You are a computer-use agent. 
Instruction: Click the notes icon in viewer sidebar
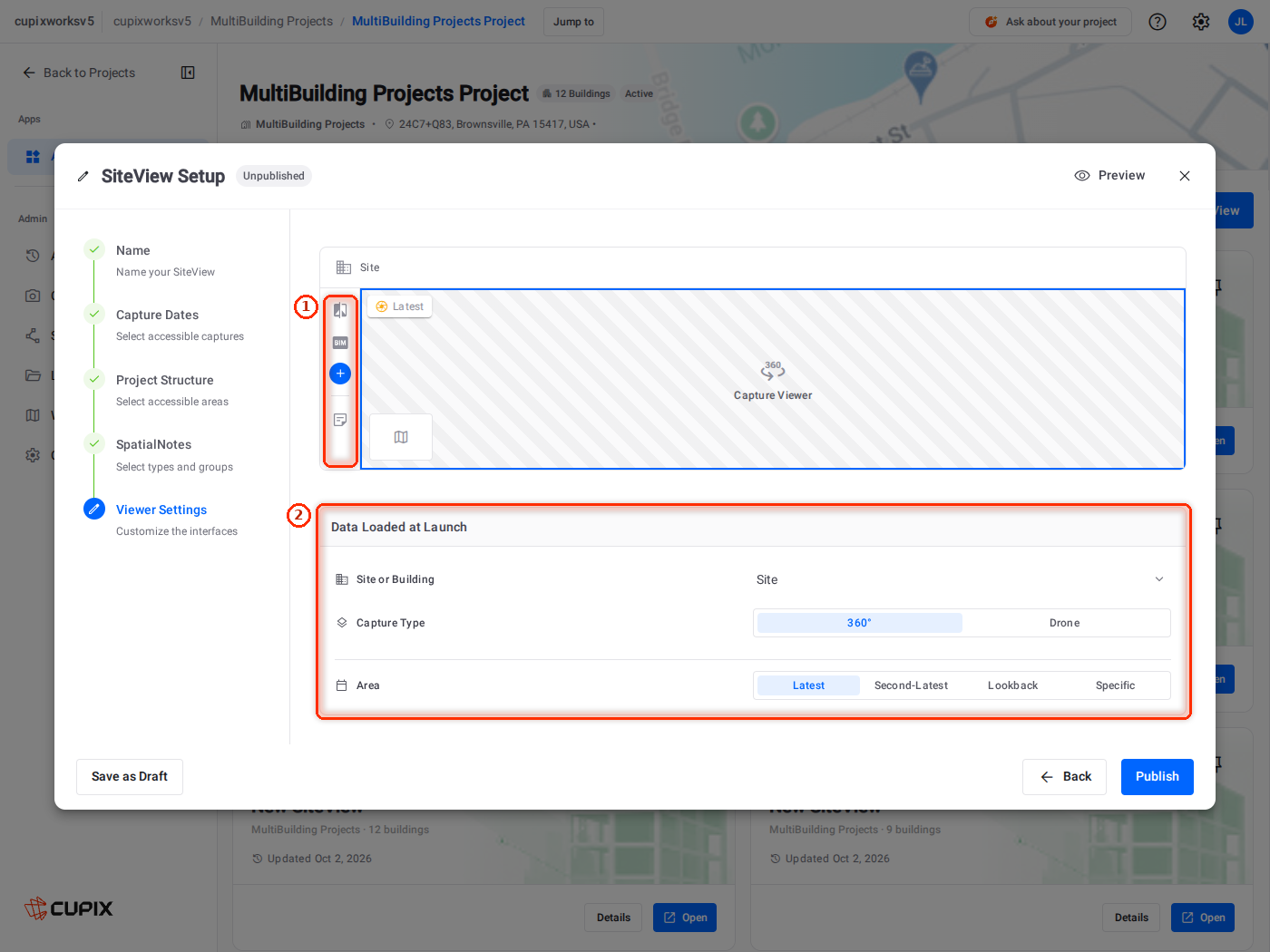coord(340,420)
